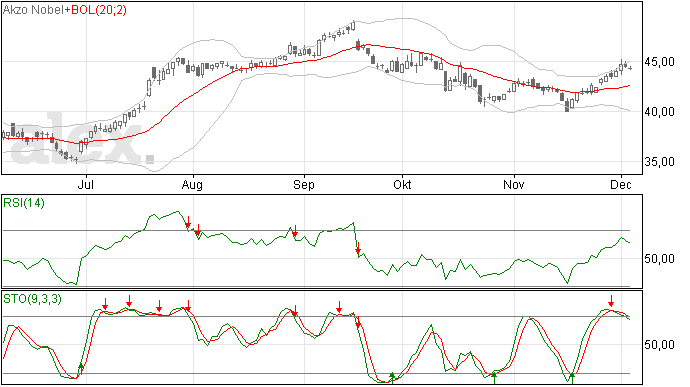Select the Nov month label on the axis
This screenshot has height=387, width=690.
(514, 184)
